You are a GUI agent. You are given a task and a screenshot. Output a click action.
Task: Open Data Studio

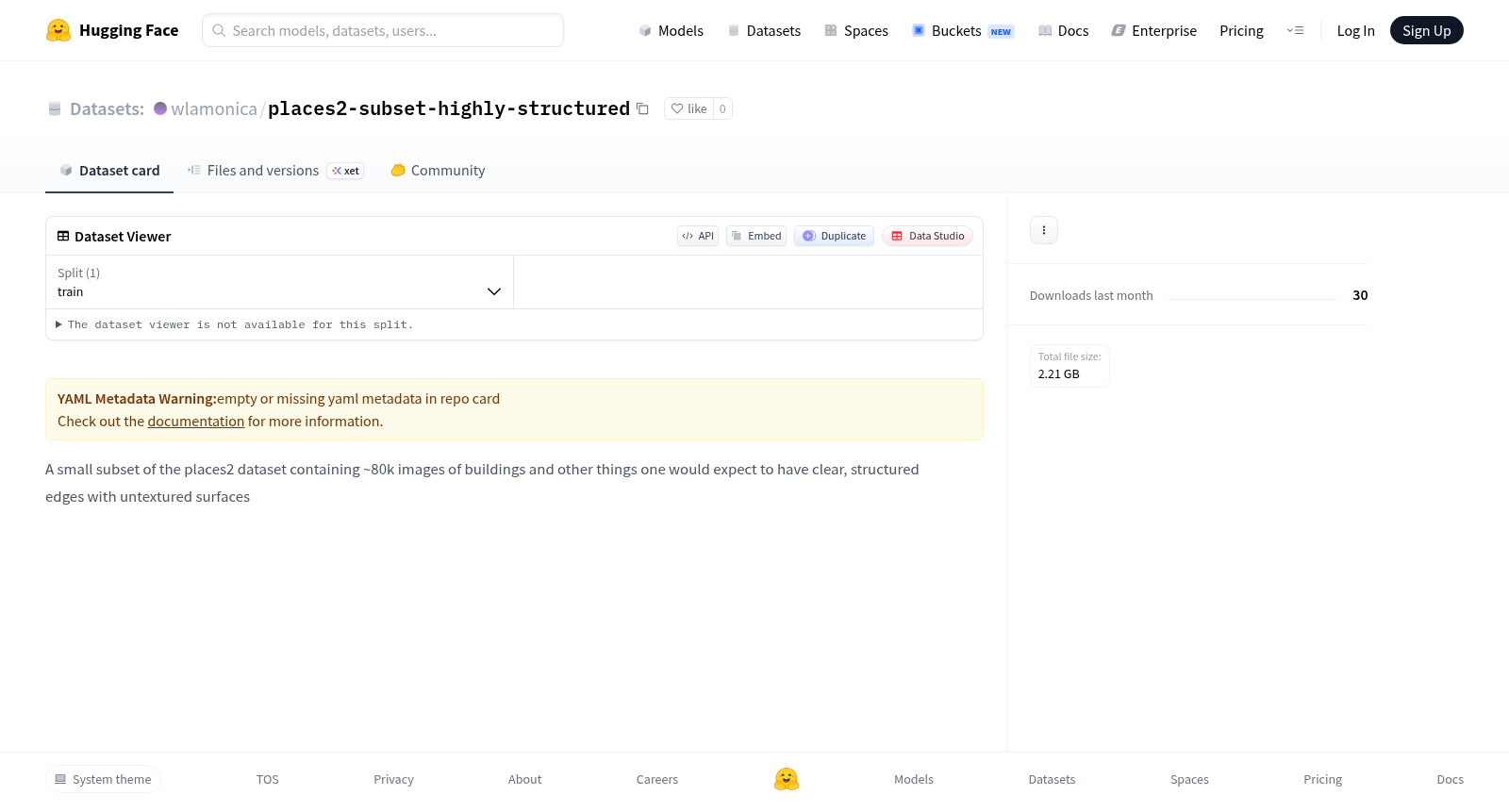pos(927,236)
